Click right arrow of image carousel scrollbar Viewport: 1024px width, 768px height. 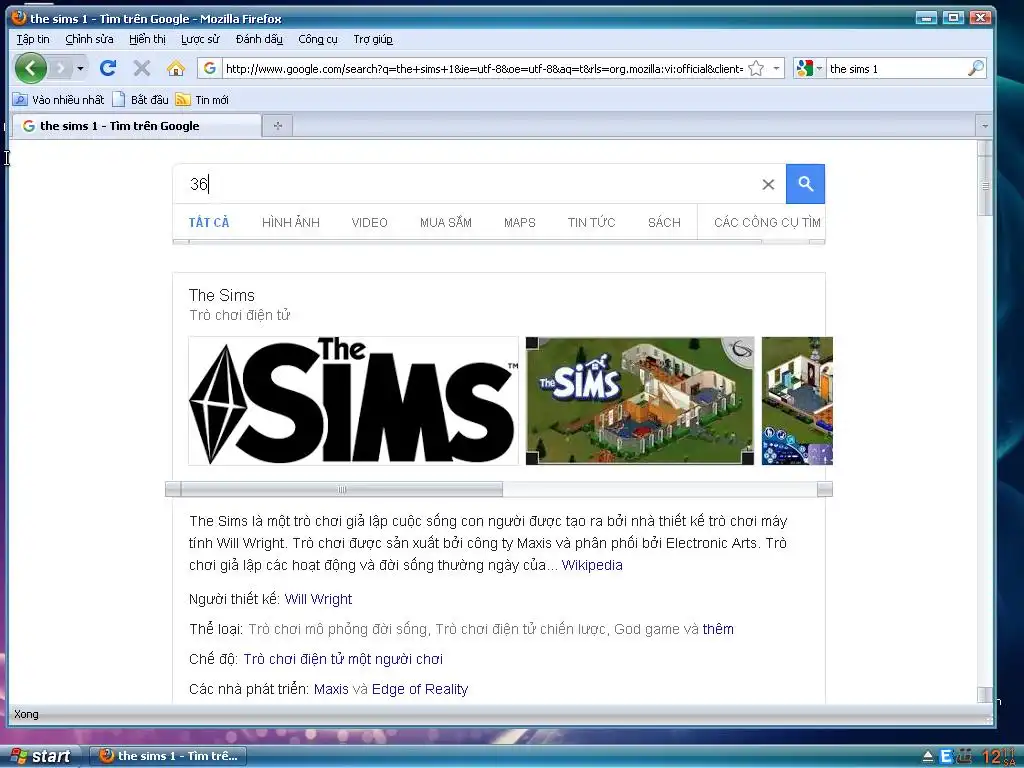(x=825, y=489)
